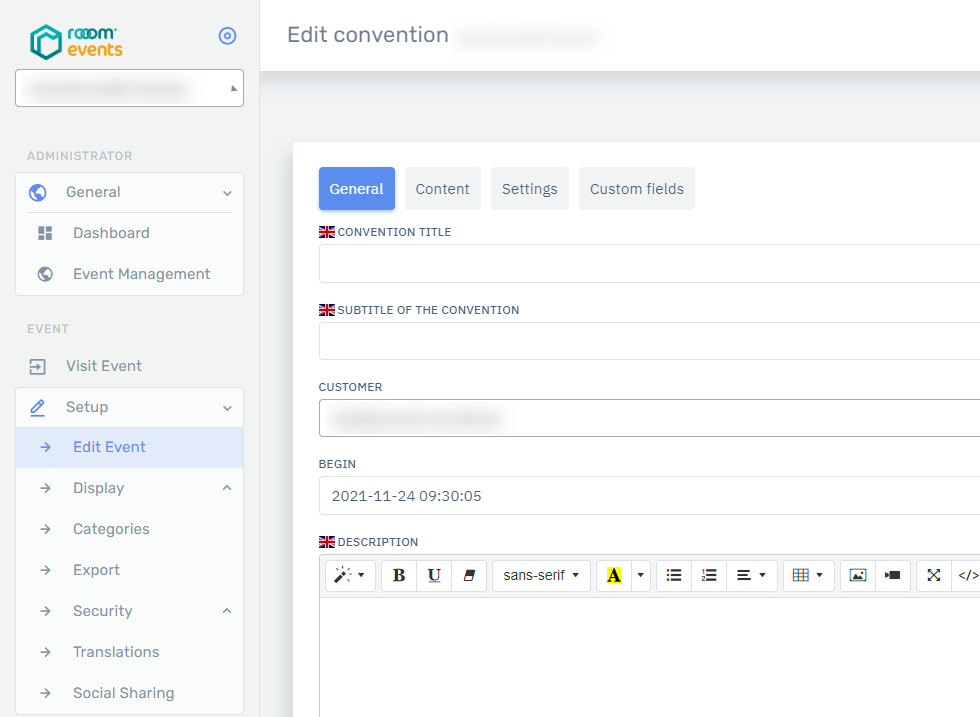980x717 pixels.
Task: Collapse the General section chevron
Action: (228, 193)
